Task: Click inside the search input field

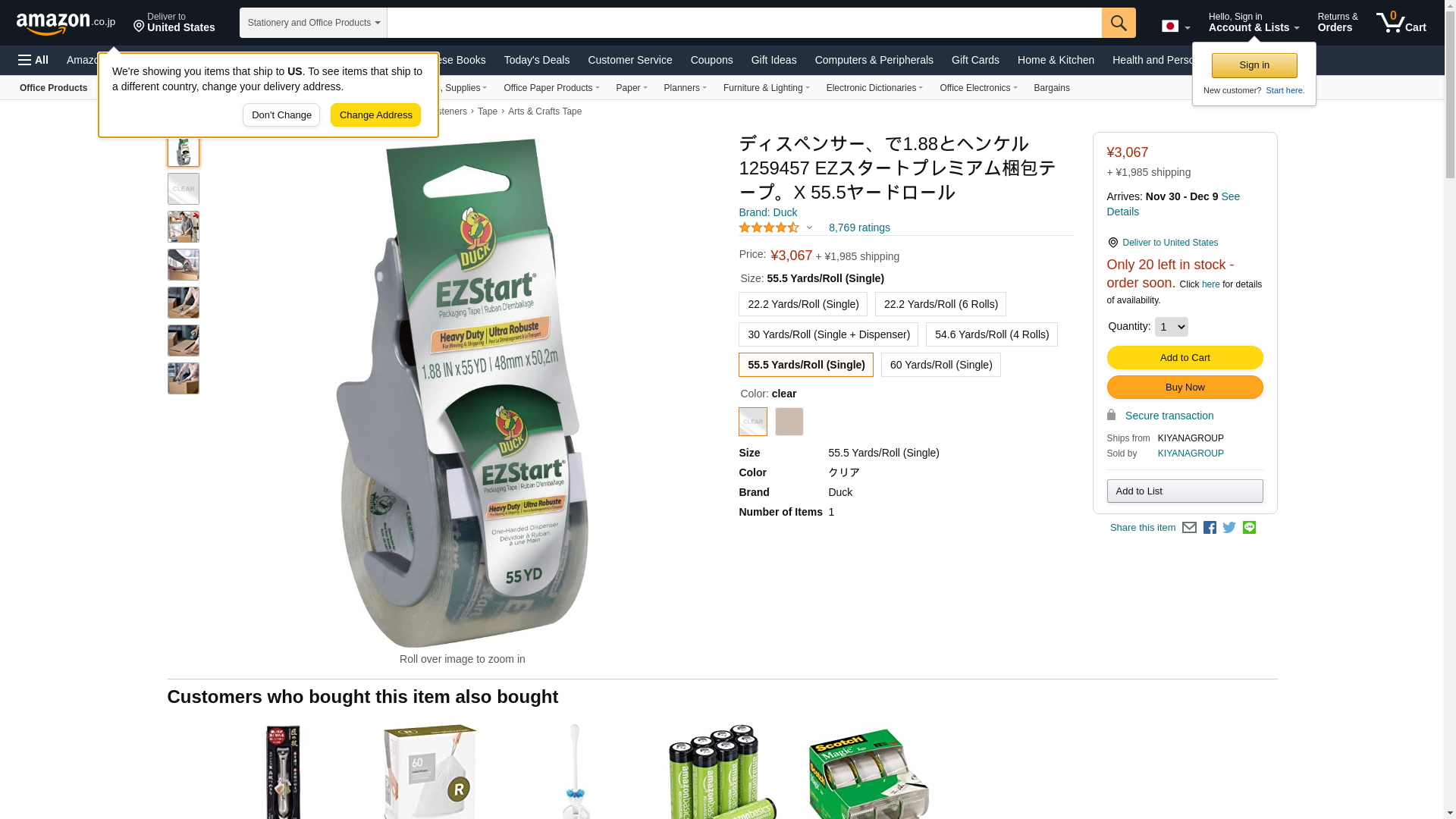Action: (744, 23)
